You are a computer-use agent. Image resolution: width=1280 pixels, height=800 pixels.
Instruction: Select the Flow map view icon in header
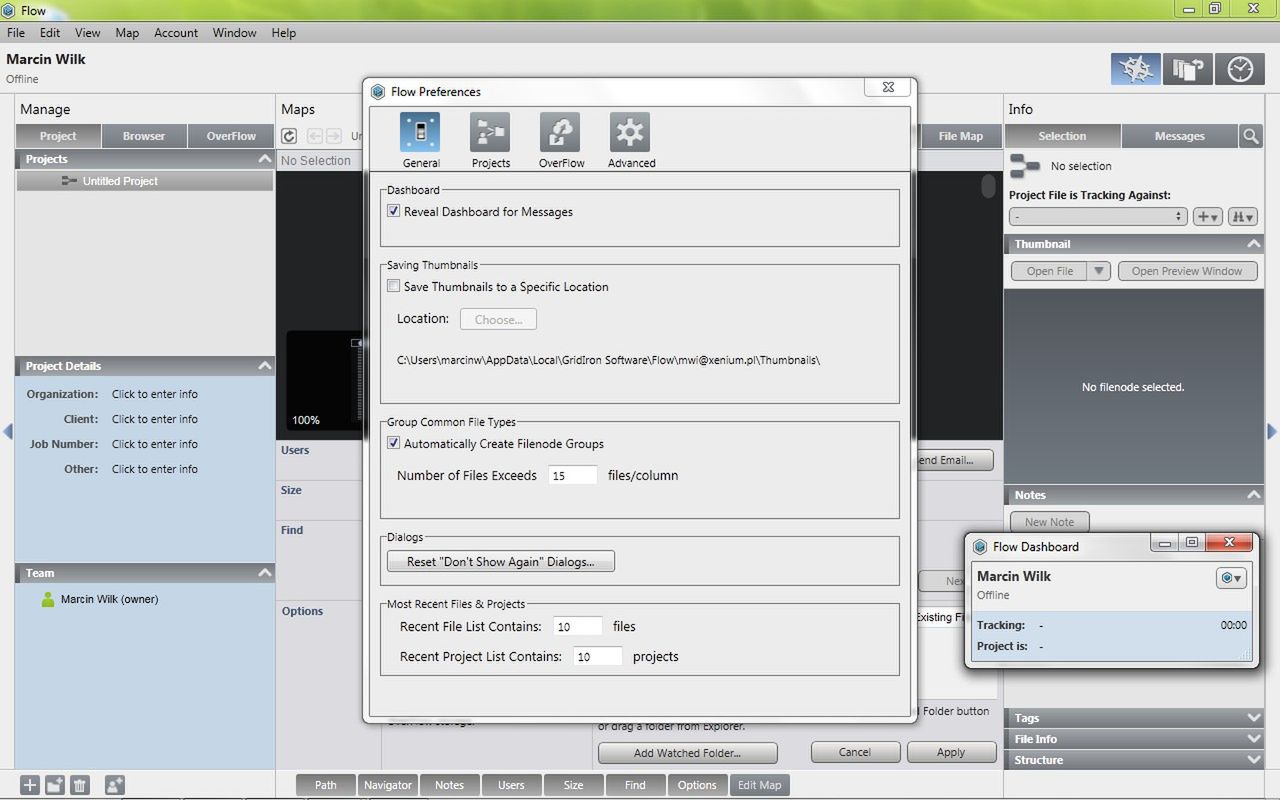tap(1135, 69)
